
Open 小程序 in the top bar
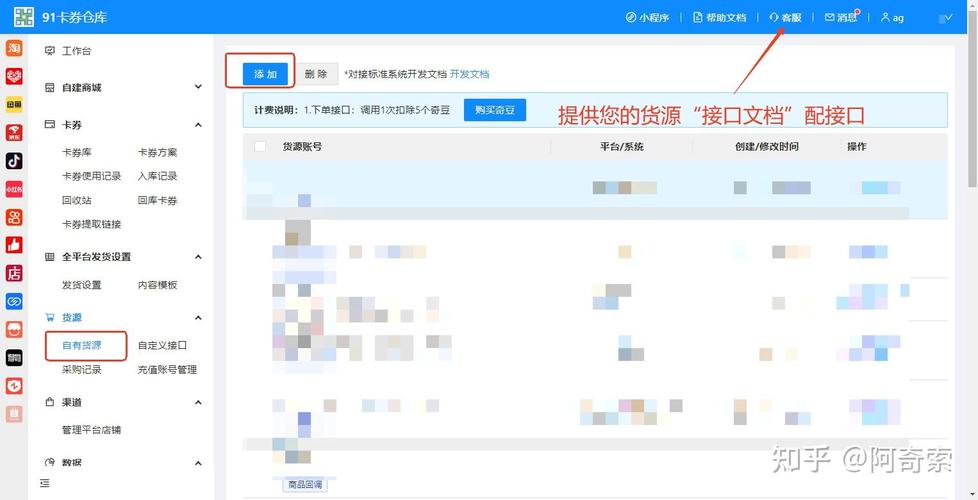click(x=647, y=17)
